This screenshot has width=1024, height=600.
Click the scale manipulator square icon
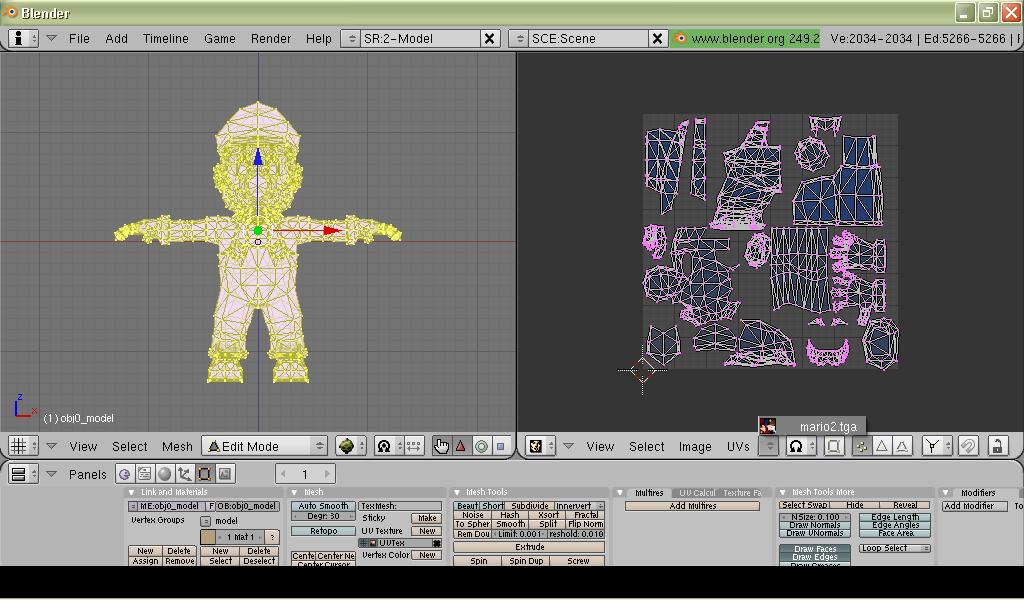pyautogui.click(x=500, y=446)
